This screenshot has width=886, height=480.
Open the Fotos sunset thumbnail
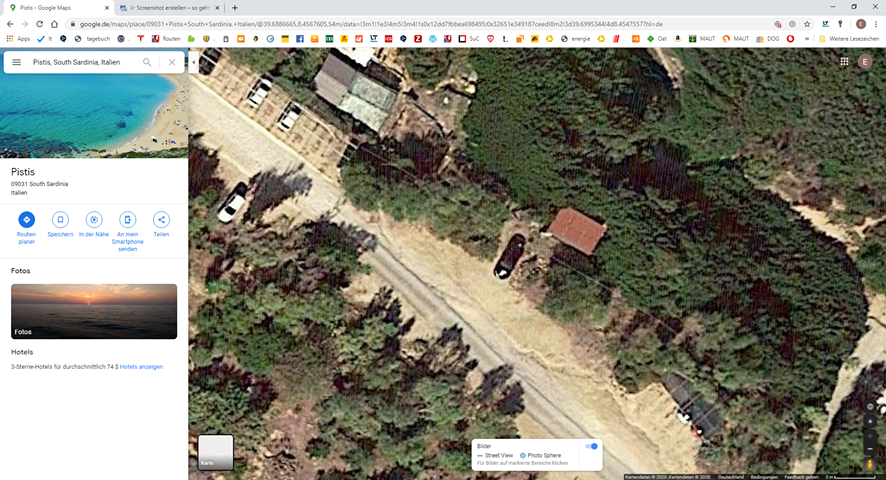tap(94, 311)
